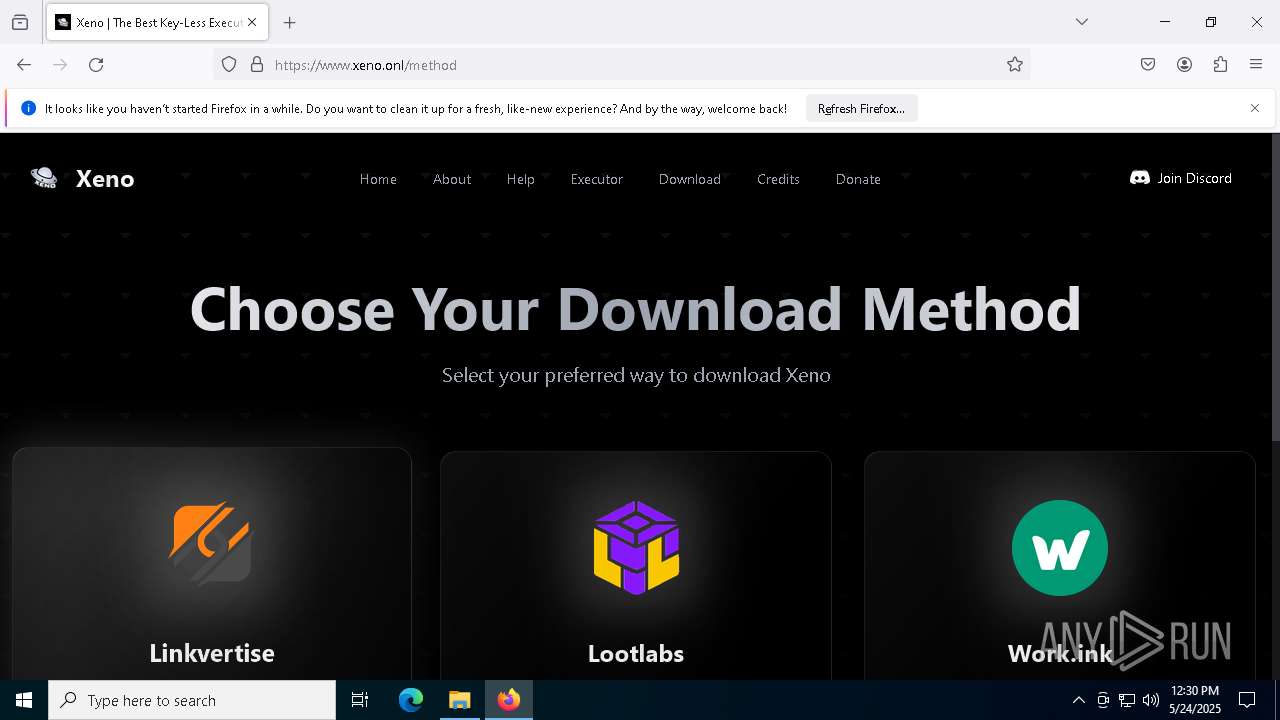Show site security lock information
This screenshot has height=720, width=1280.
257,65
